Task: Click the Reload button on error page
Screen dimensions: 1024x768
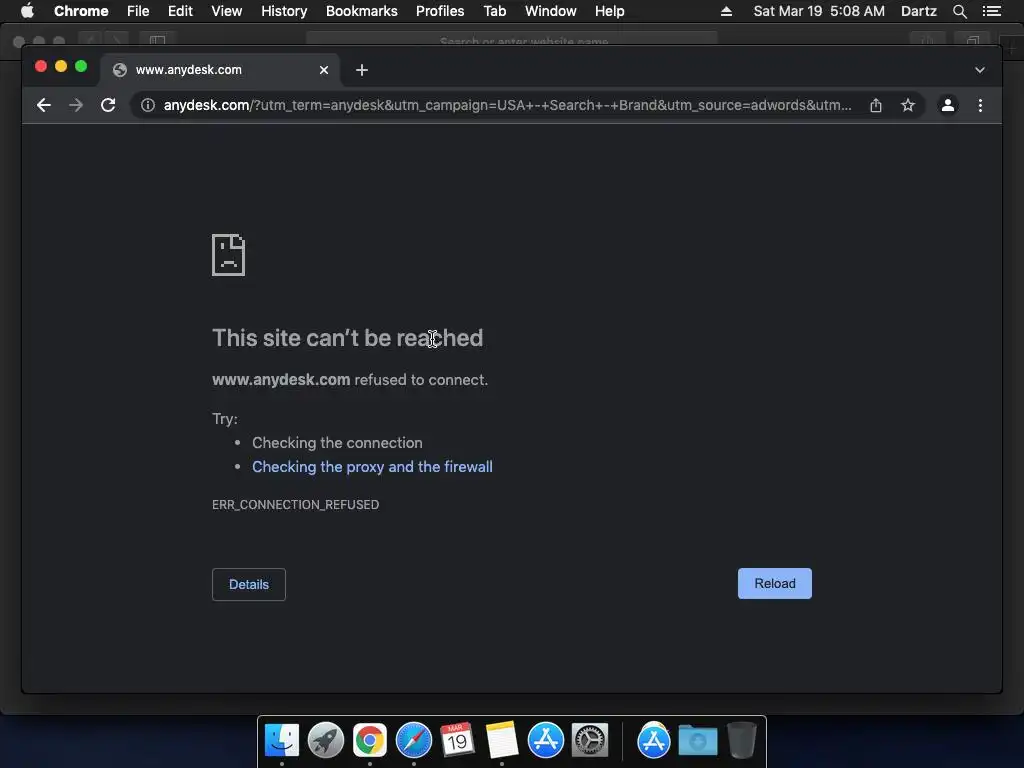Action: tap(775, 583)
